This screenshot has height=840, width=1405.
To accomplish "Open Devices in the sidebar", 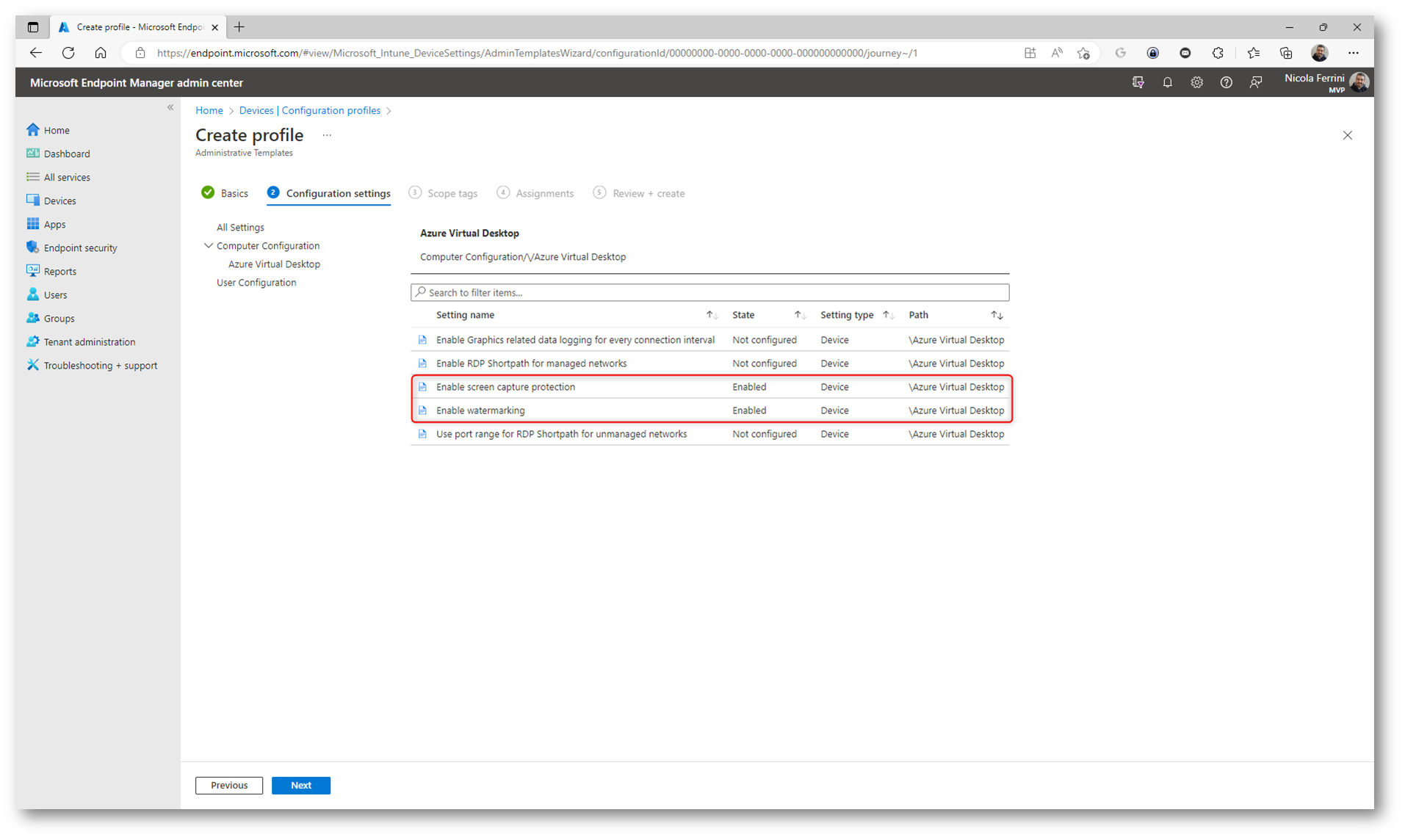I will coord(51,200).
